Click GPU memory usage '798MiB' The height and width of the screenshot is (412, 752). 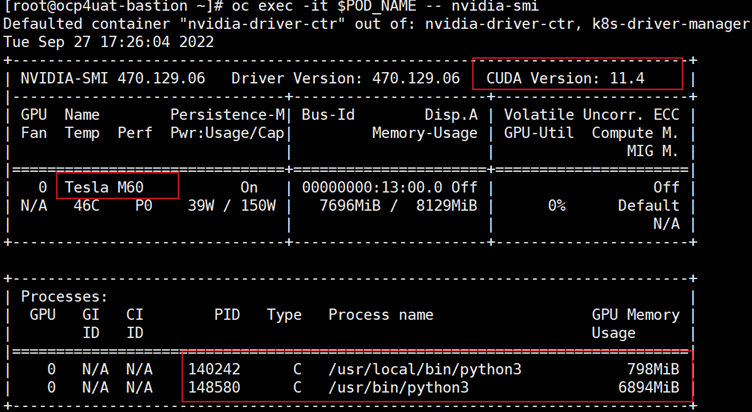pyautogui.click(x=653, y=369)
